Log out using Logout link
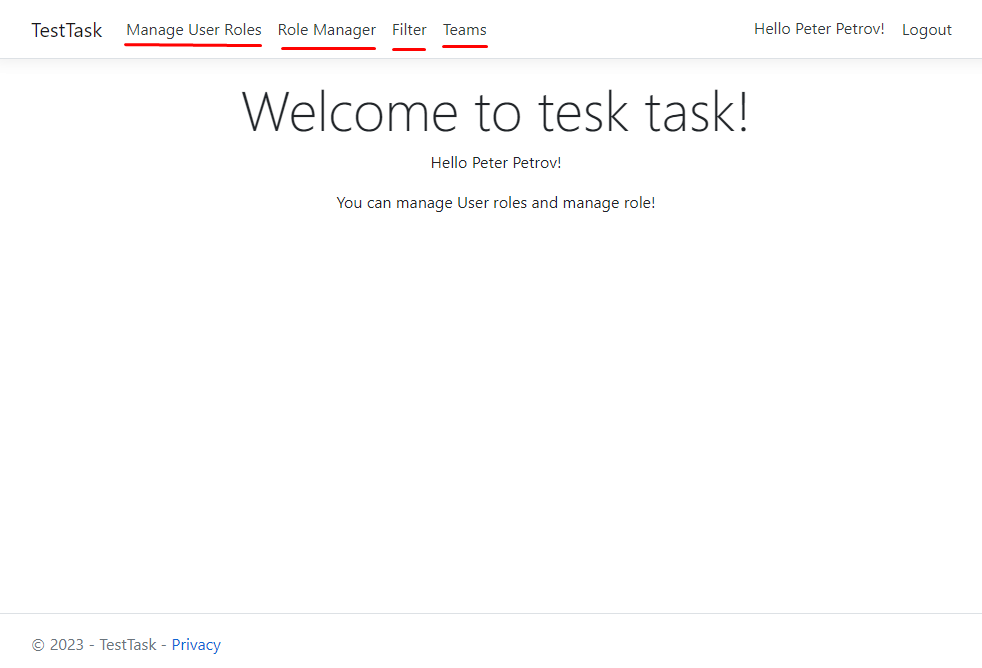The image size is (982, 668). click(926, 30)
